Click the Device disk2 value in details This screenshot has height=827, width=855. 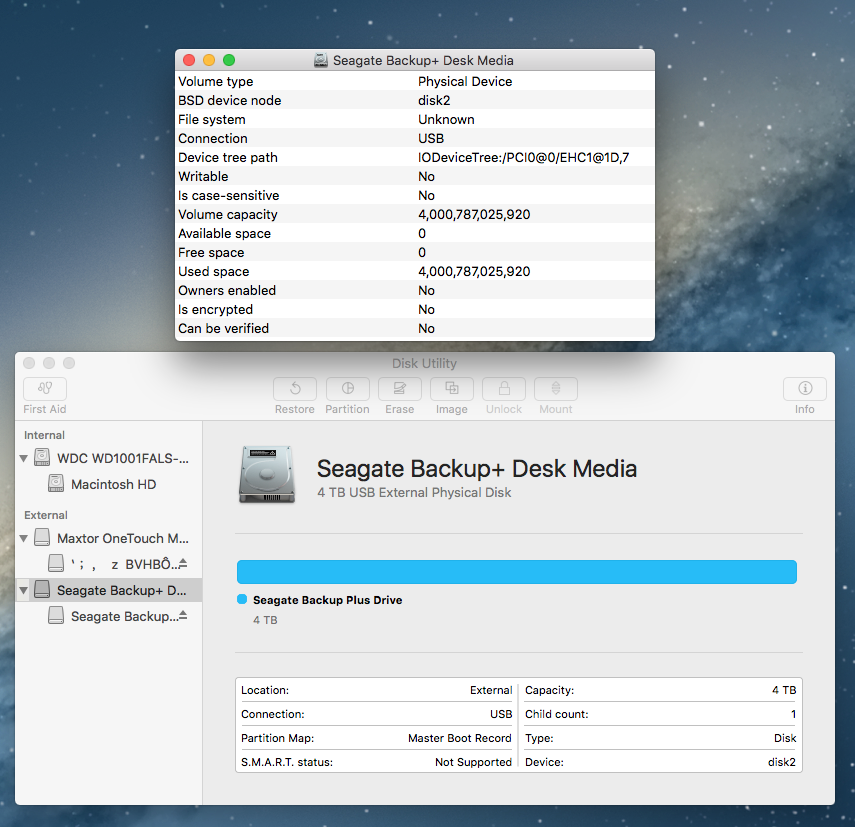(782, 762)
